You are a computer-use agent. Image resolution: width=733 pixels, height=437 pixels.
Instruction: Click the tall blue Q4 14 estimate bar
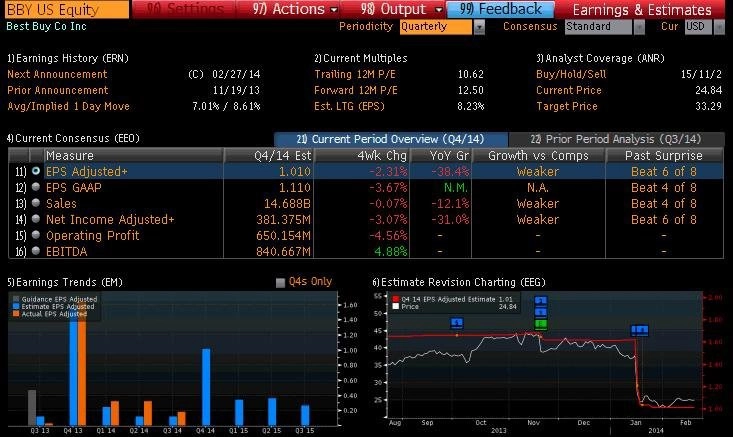pyautogui.click(x=206, y=387)
